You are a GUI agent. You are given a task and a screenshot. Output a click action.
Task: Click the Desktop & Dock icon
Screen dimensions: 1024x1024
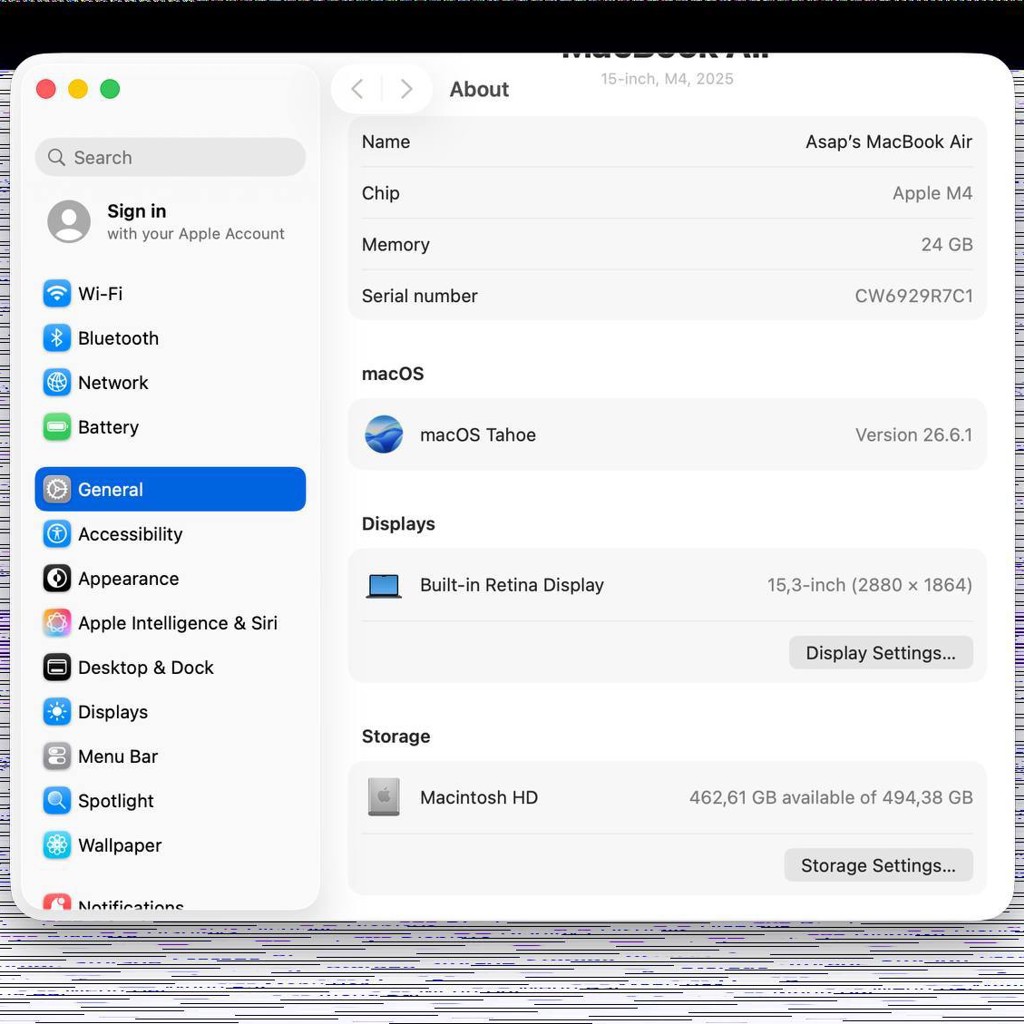[57, 667]
